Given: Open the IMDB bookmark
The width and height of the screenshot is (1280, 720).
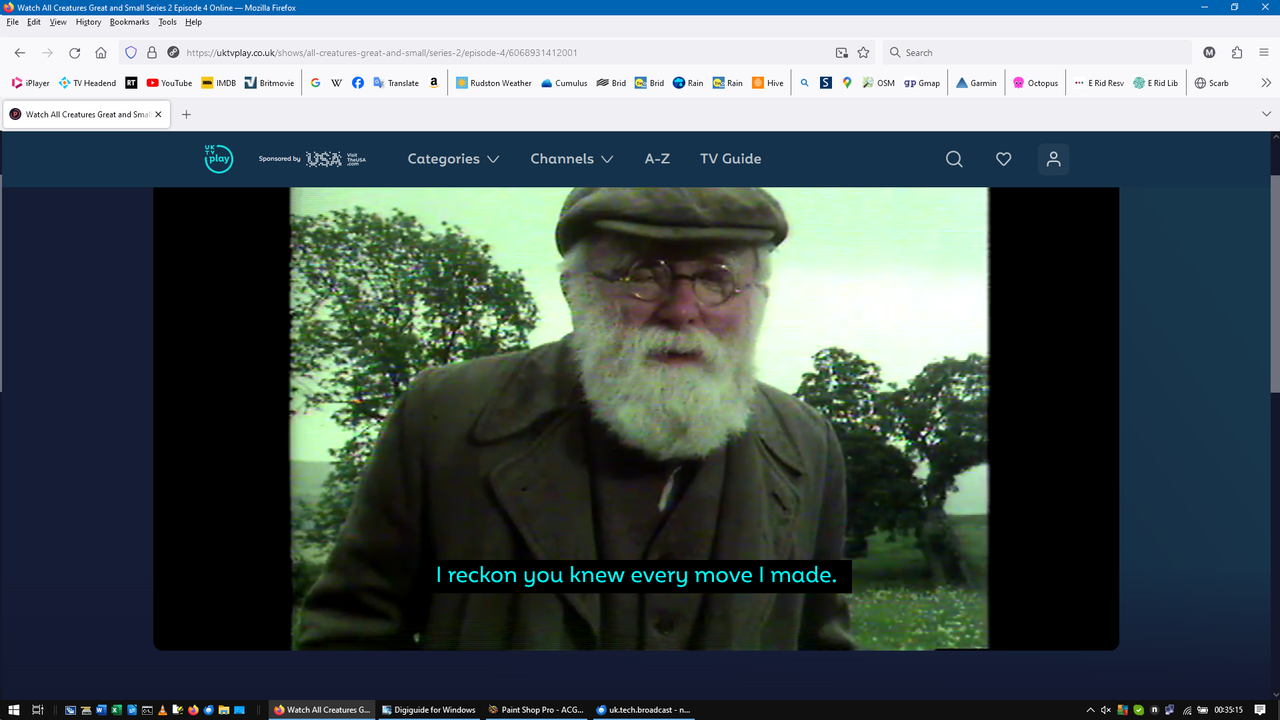Looking at the screenshot, I should coord(219,83).
